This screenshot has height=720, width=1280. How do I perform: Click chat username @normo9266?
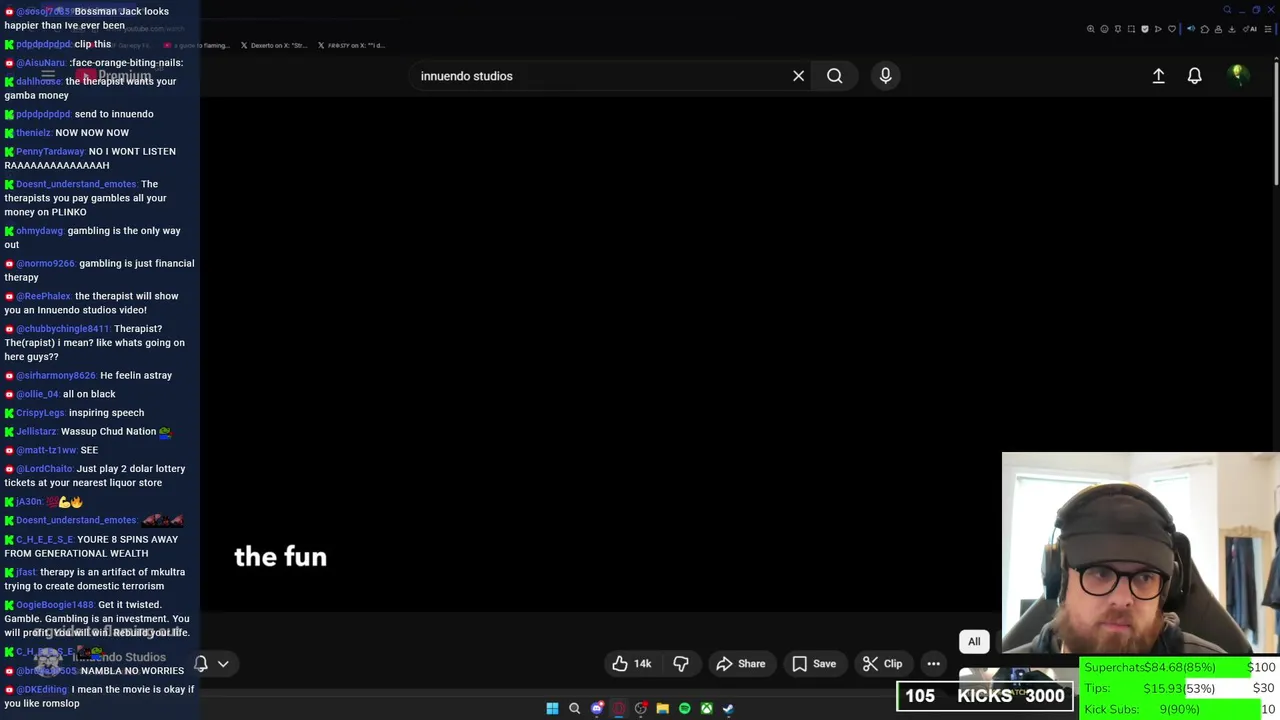pos(45,263)
